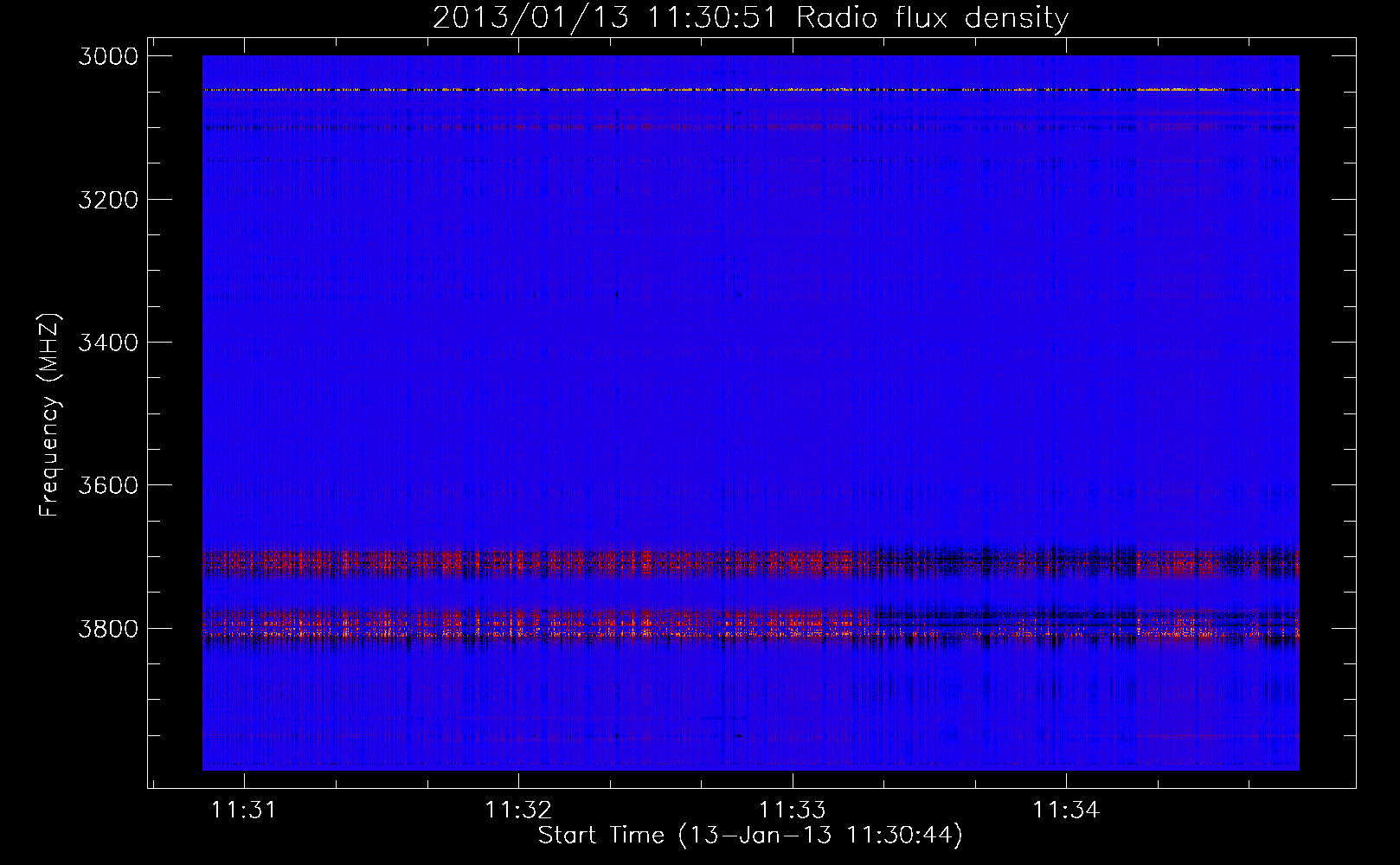Click the dark streak band near 3100 MHz
The height and width of the screenshot is (865, 1400).
pos(750,128)
